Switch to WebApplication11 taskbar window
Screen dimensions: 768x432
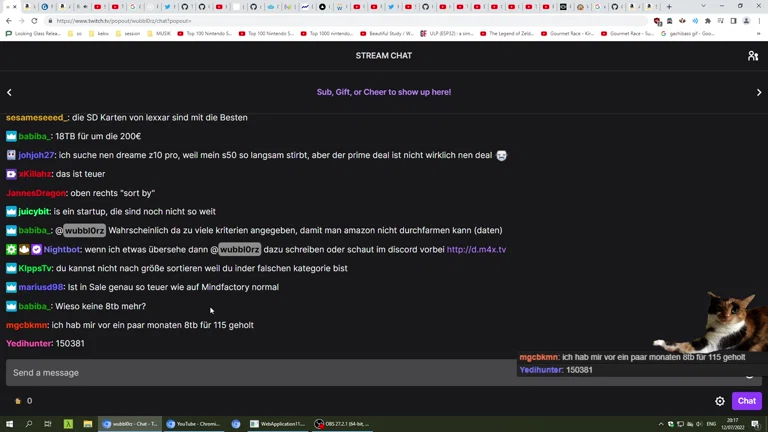[x=277, y=424]
